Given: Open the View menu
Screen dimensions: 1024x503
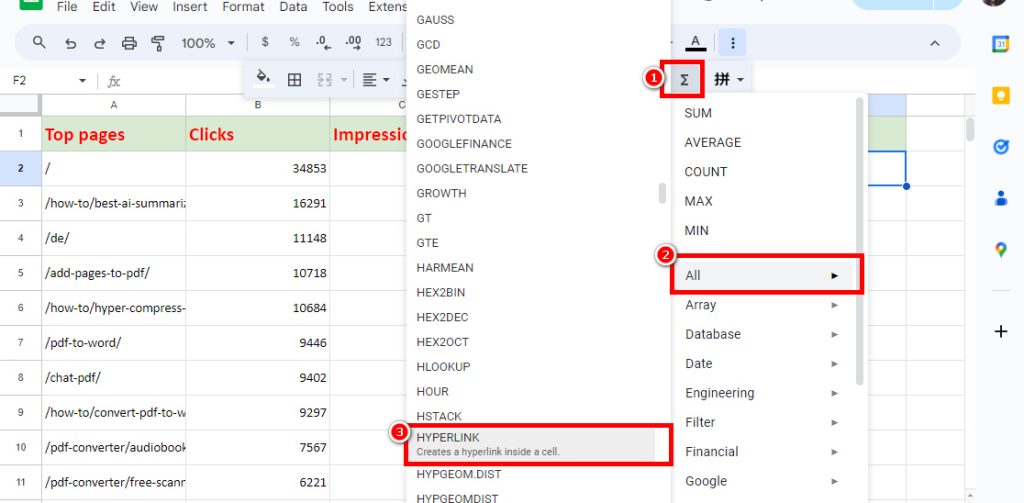Looking at the screenshot, I should (x=144, y=7).
